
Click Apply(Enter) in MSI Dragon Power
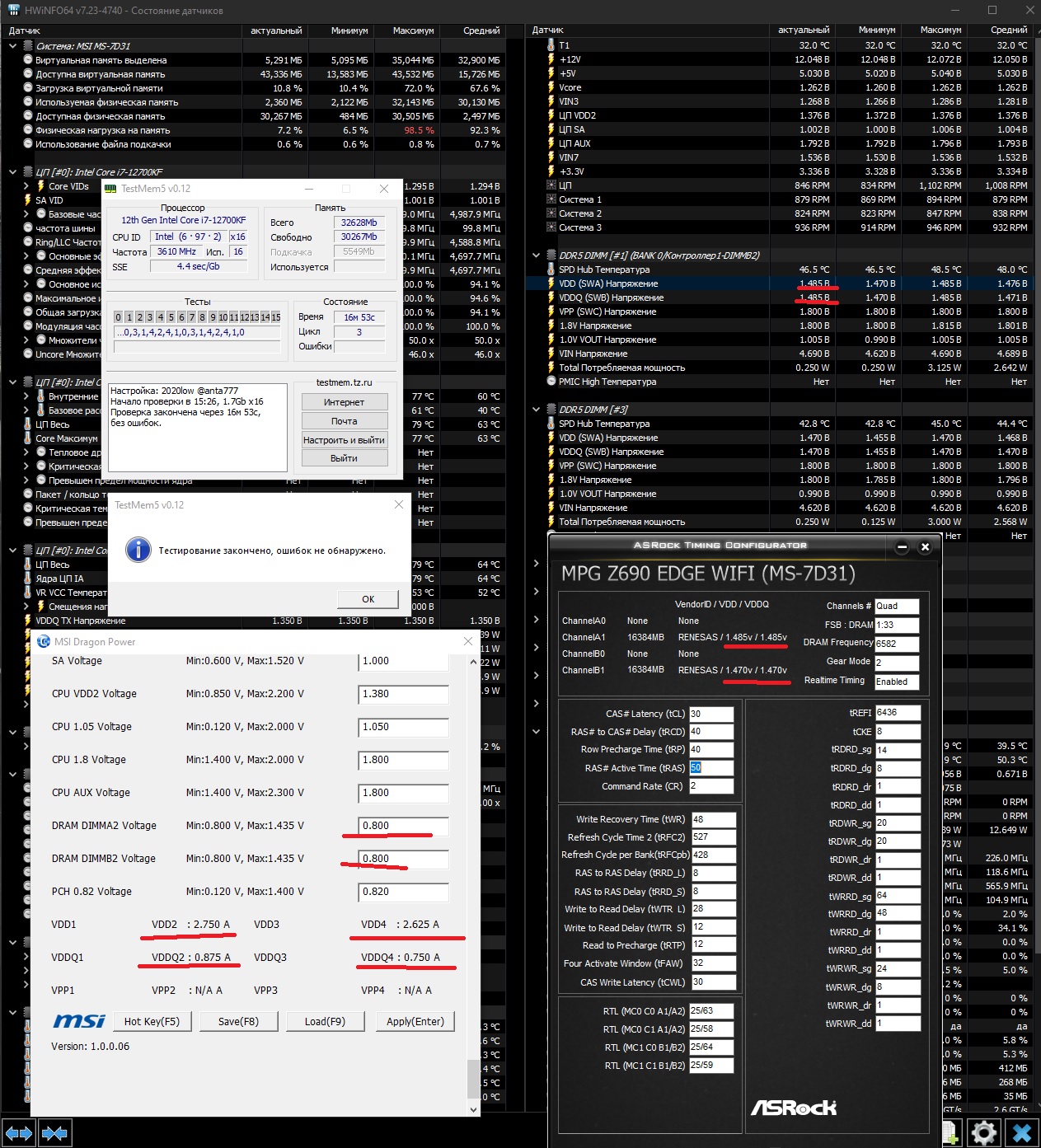[x=415, y=1021]
